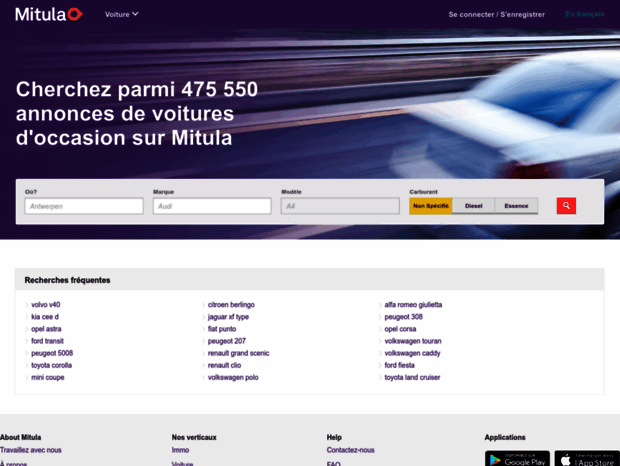
Task: Open toyota corolla search
Action: pos(51,365)
